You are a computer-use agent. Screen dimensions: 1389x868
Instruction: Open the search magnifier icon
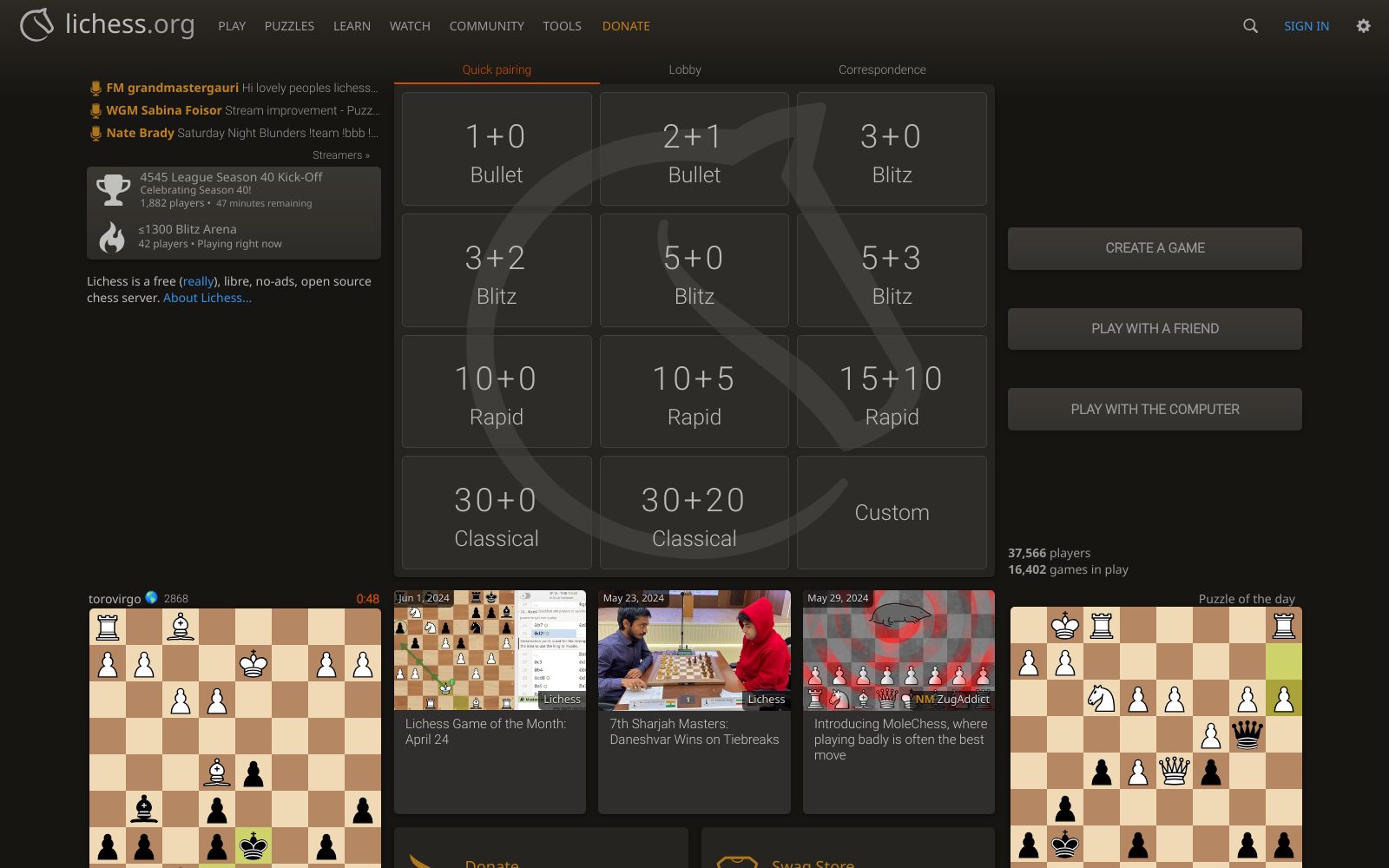point(1250,26)
